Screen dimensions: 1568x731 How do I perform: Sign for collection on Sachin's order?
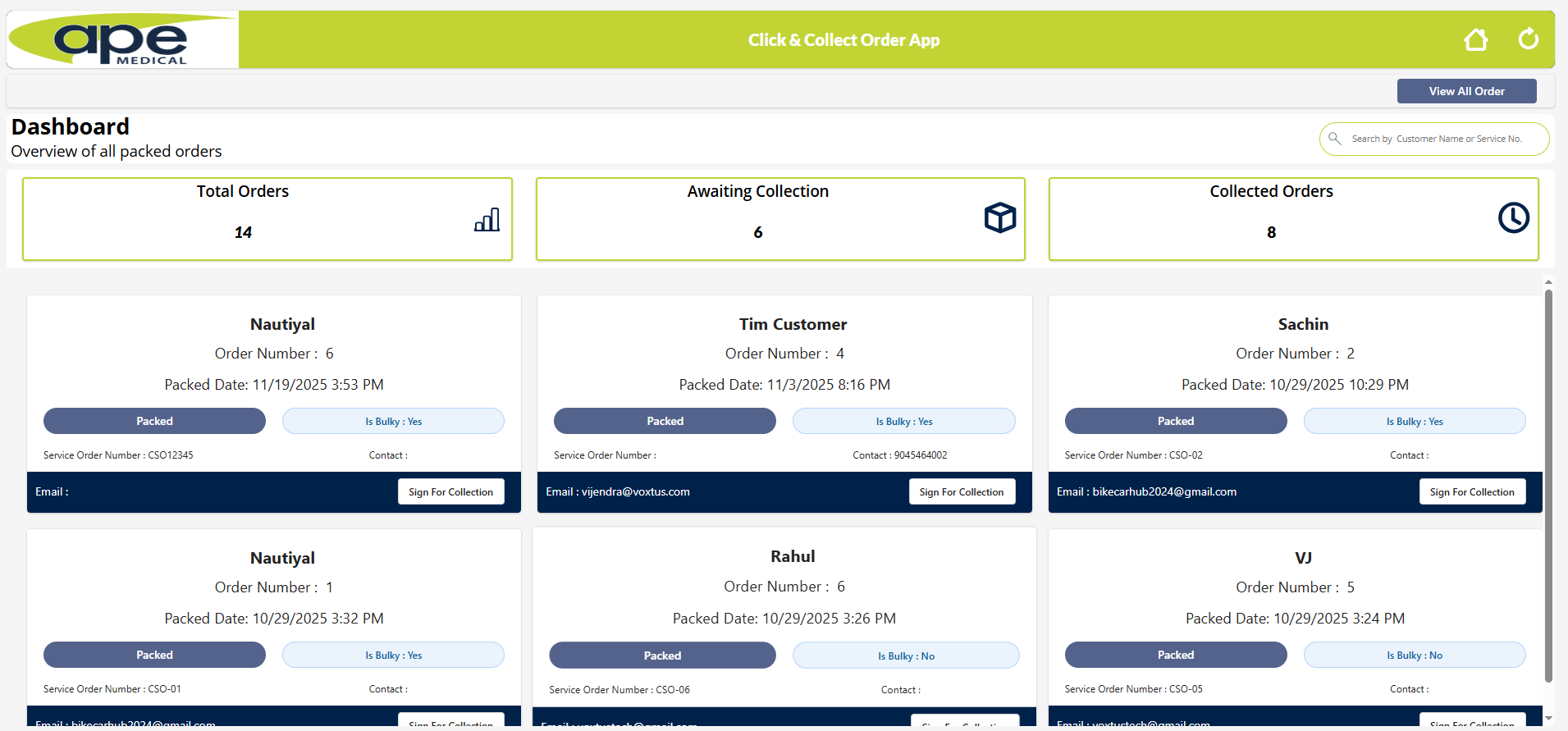coord(1472,491)
